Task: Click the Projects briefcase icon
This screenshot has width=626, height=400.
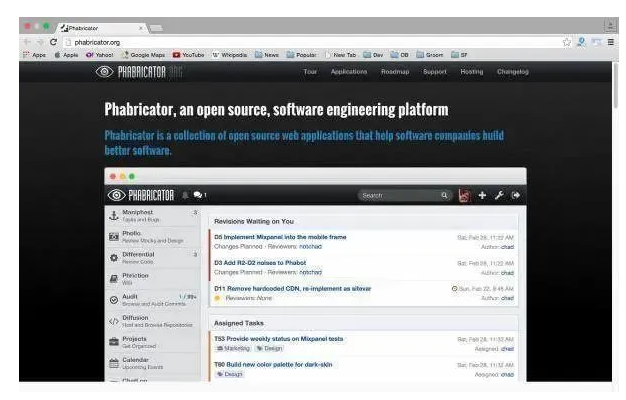Action: [x=114, y=342]
